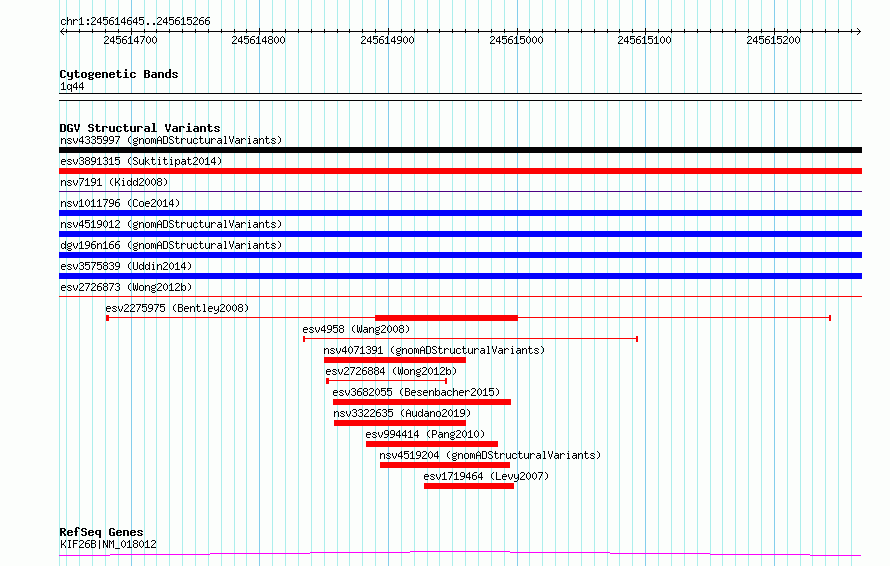The width and height of the screenshot is (890, 566).
Task: Click ruler position 245614800
Action: [258, 40]
